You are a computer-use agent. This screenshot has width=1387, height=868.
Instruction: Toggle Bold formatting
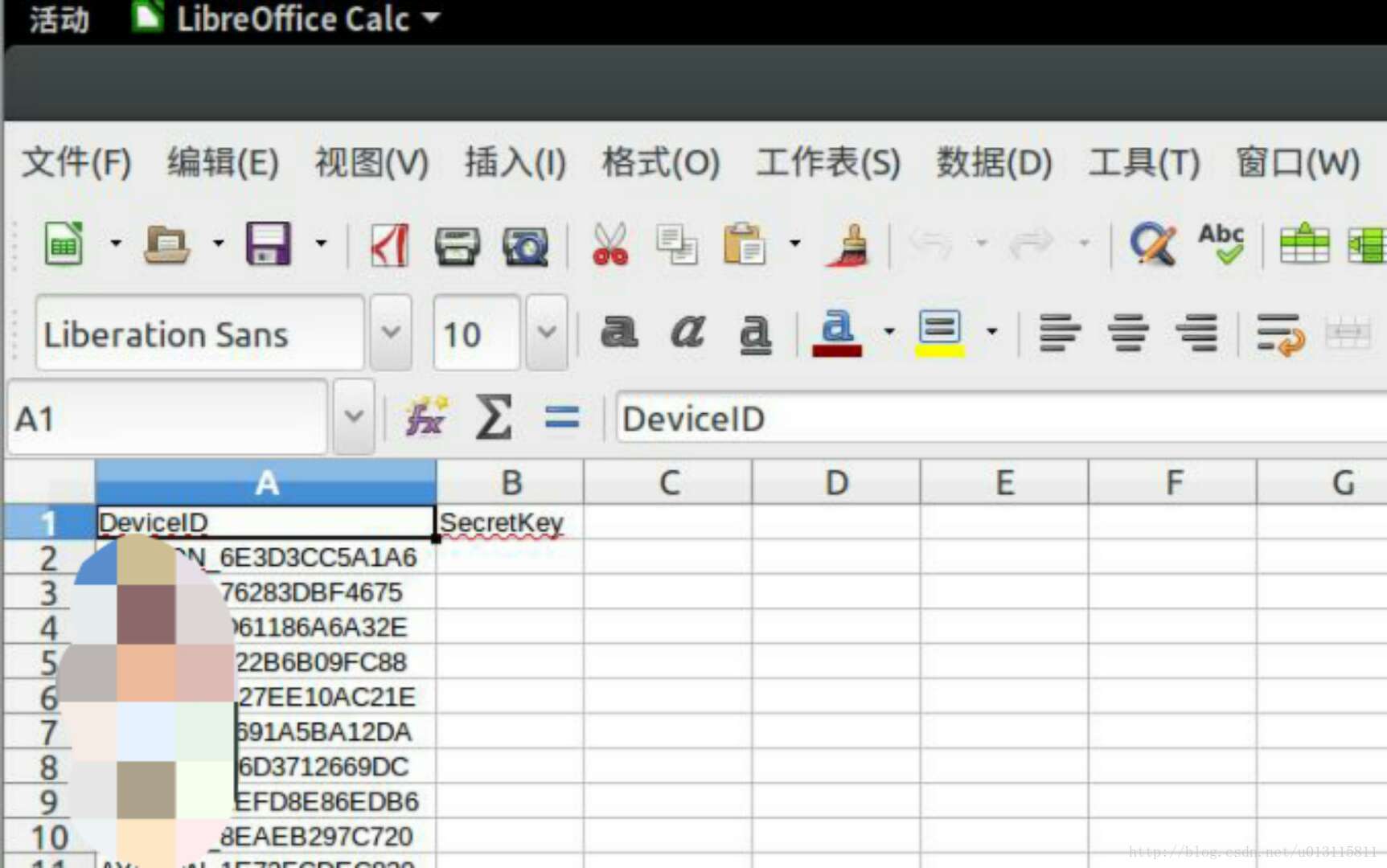[619, 332]
